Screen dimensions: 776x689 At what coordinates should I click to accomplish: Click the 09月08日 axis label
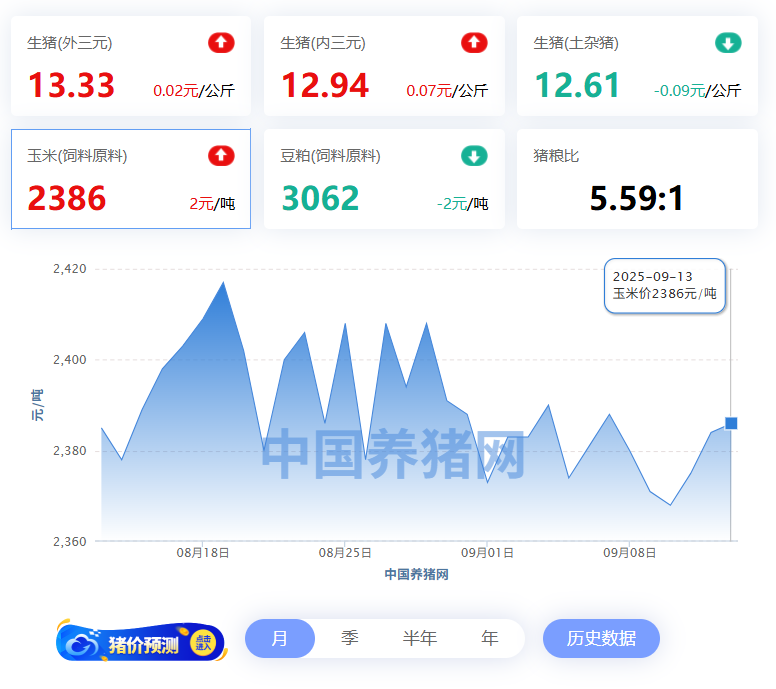(x=630, y=553)
